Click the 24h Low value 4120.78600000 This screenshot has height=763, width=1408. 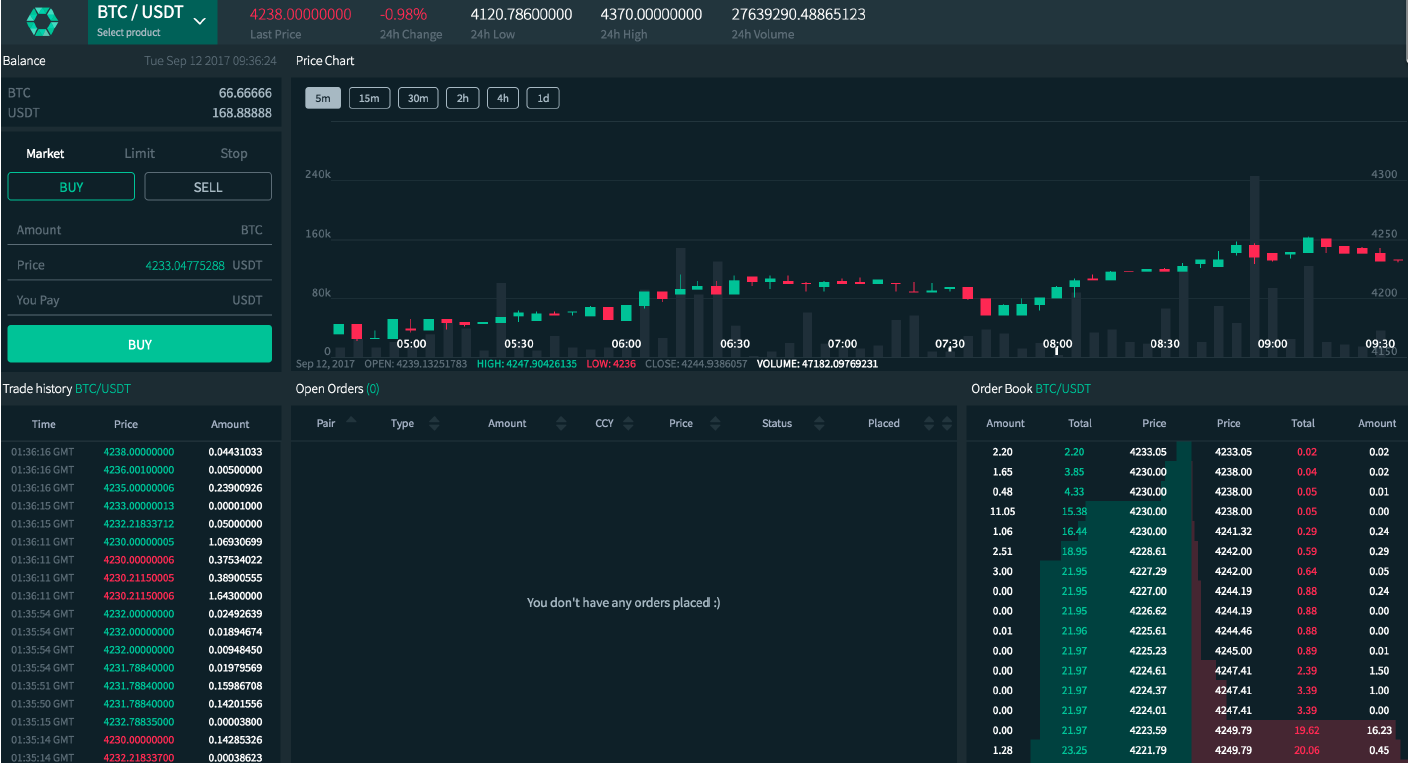tap(521, 15)
